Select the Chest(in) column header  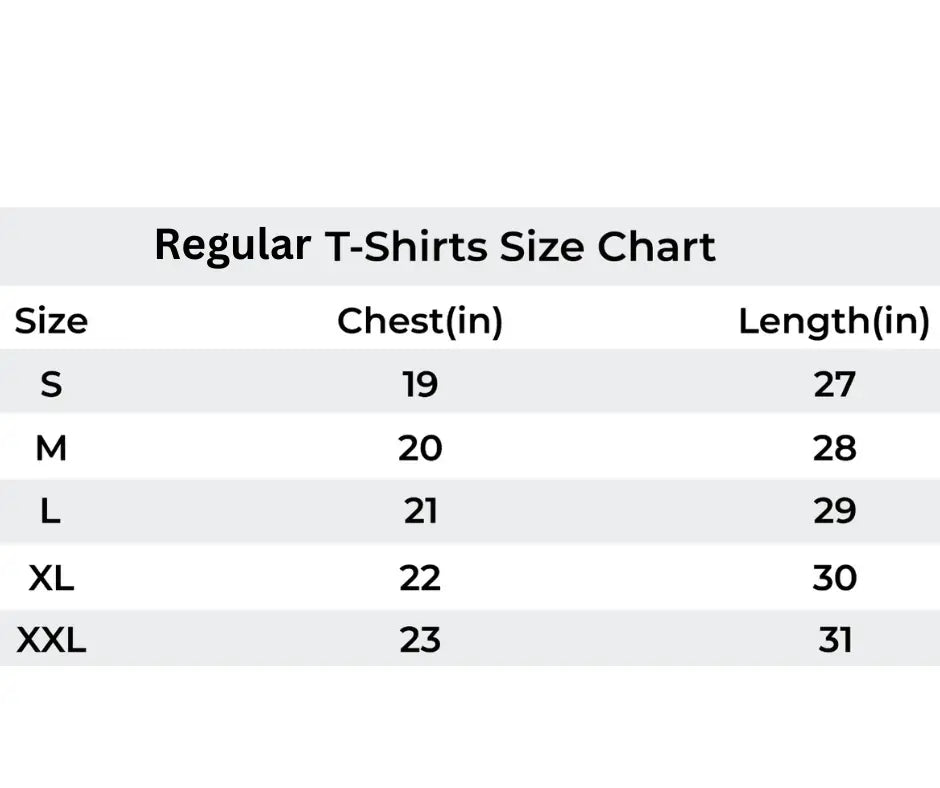click(420, 321)
